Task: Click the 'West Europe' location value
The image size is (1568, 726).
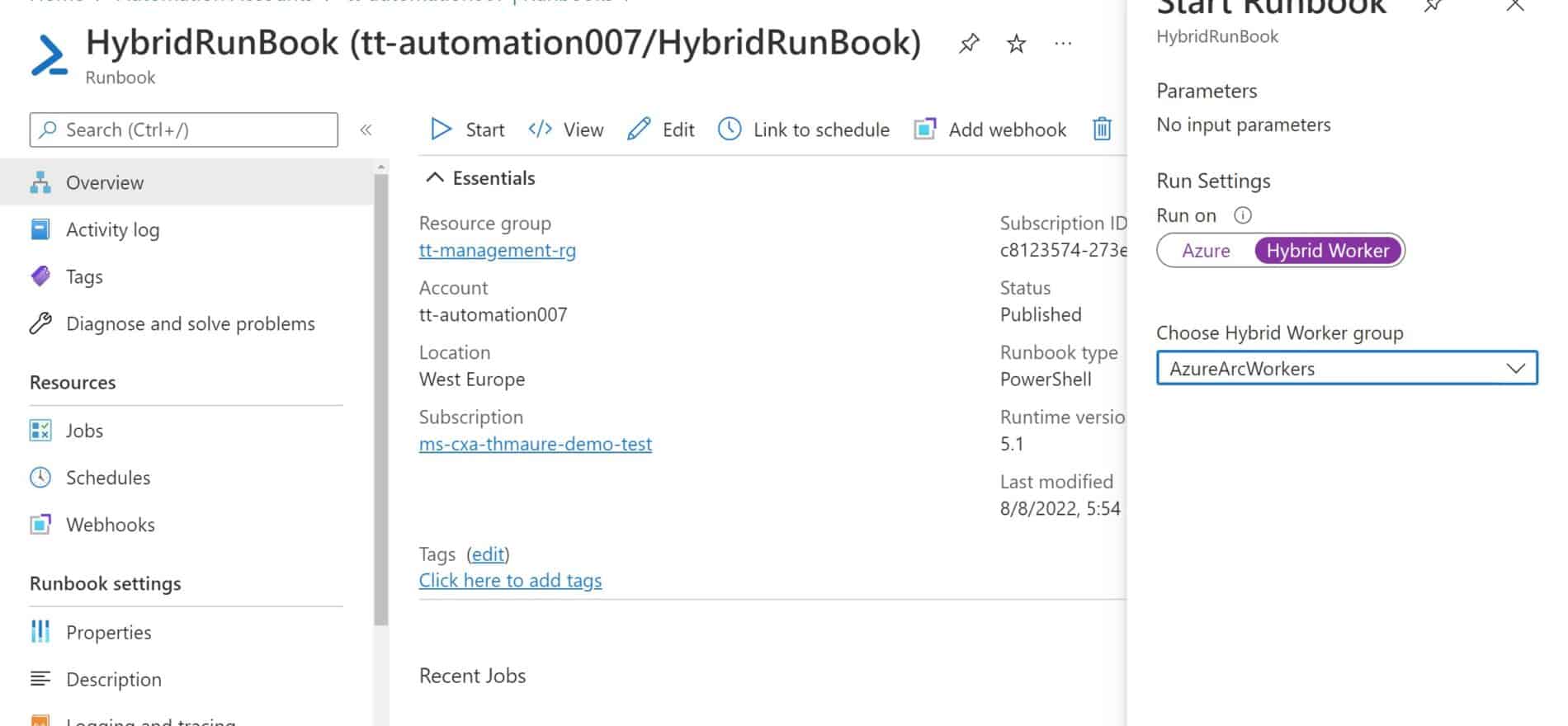Action: coord(472,379)
